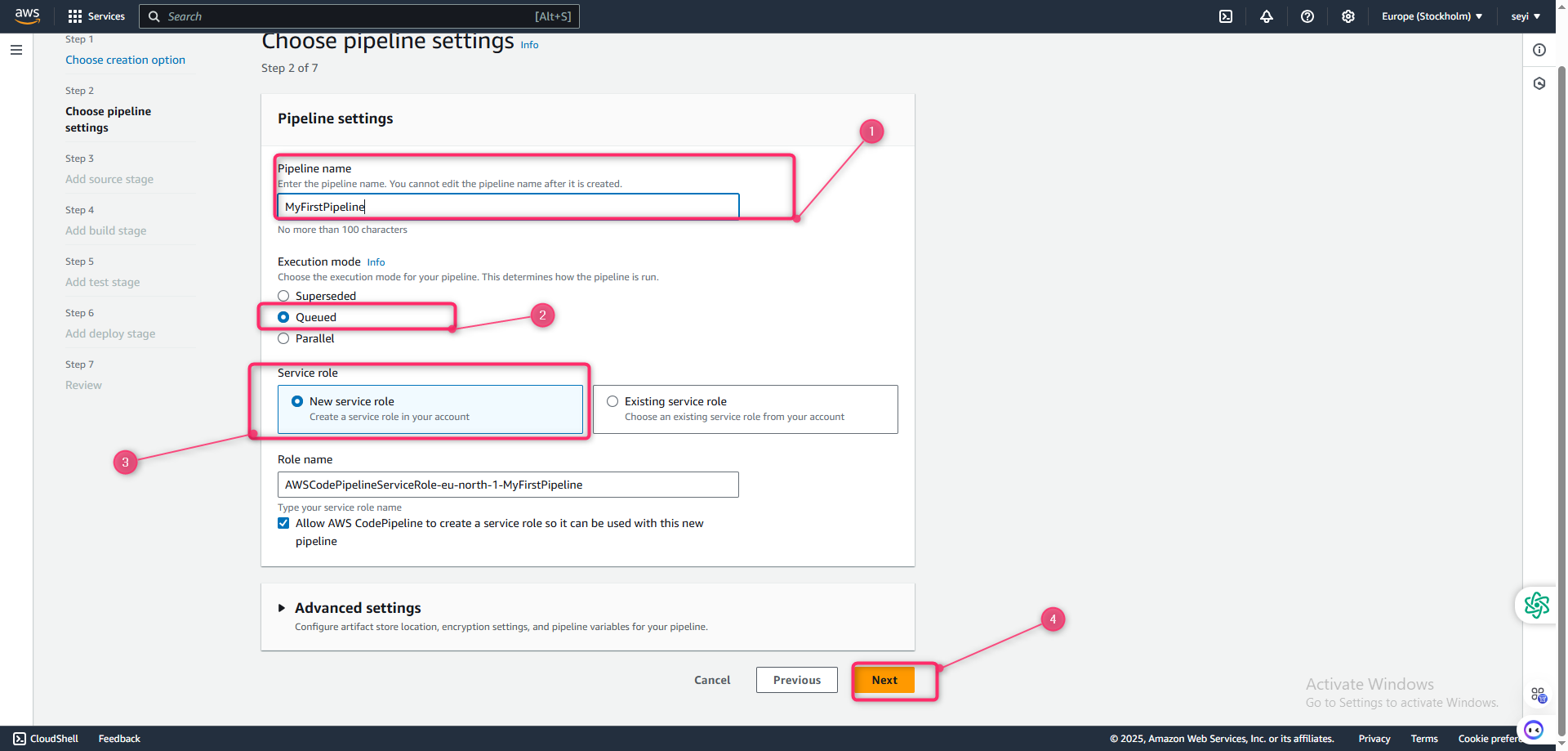Image resolution: width=1568 pixels, height=751 pixels.
Task: Open the ChatGPT extension floating icon
Action: [x=1536, y=606]
